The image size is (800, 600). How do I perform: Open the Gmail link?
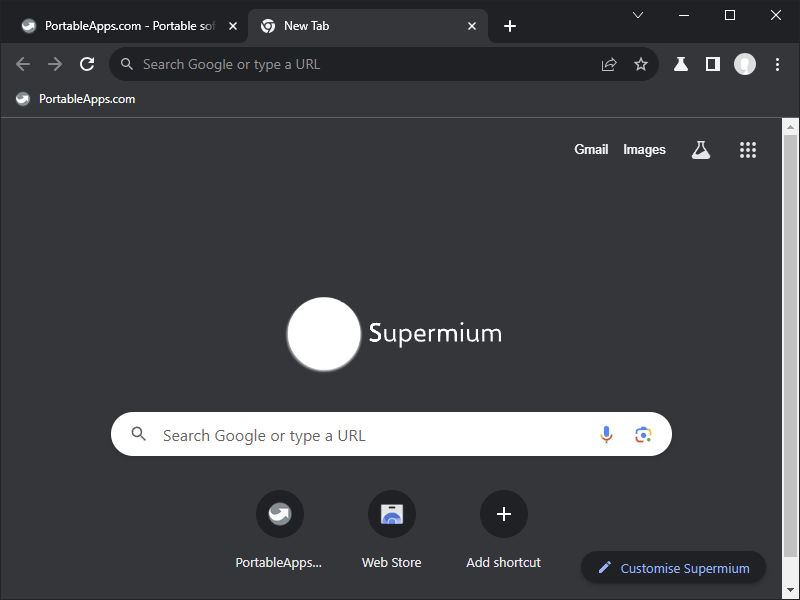pyautogui.click(x=591, y=150)
